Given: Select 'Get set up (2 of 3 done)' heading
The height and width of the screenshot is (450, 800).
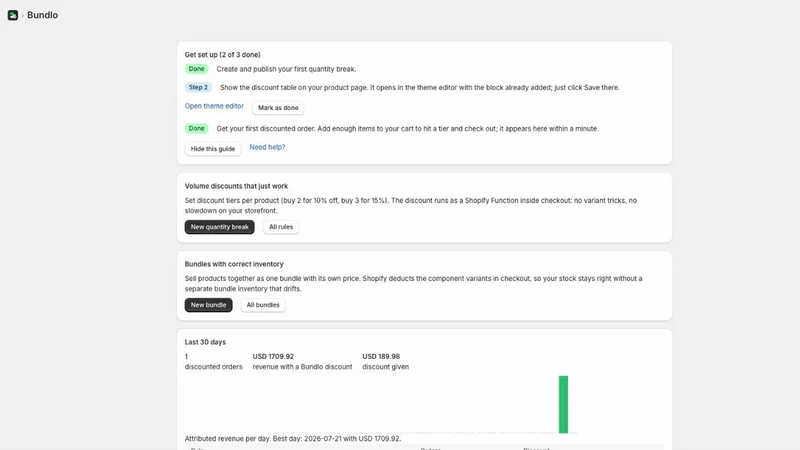Looking at the screenshot, I should coord(222,55).
